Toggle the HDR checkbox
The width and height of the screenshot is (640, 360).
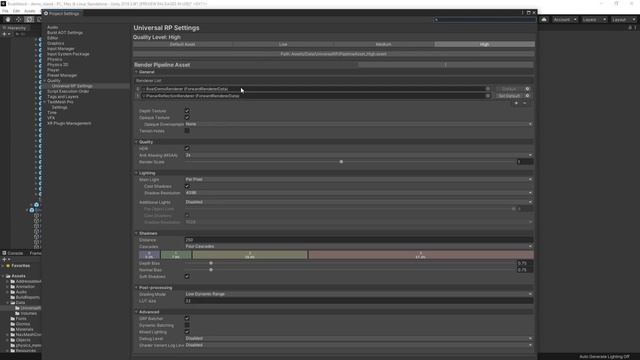tap(187, 149)
